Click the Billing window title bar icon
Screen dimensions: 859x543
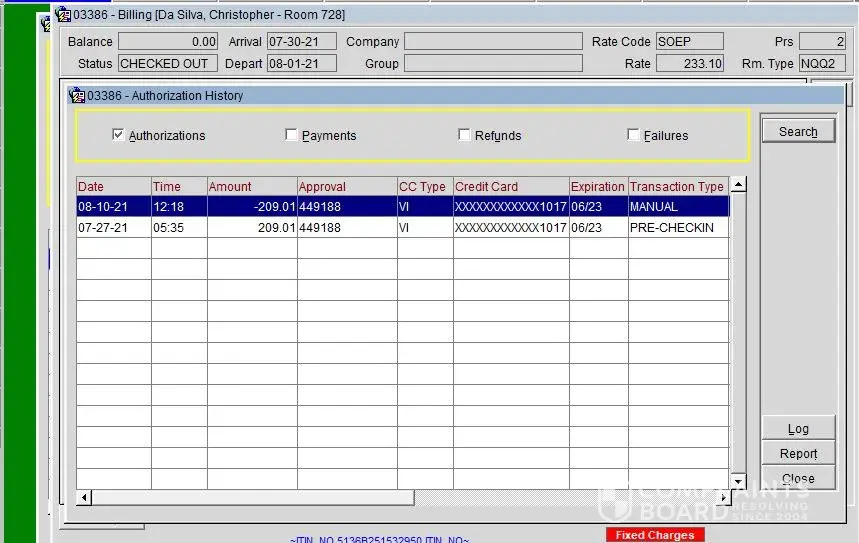62,15
